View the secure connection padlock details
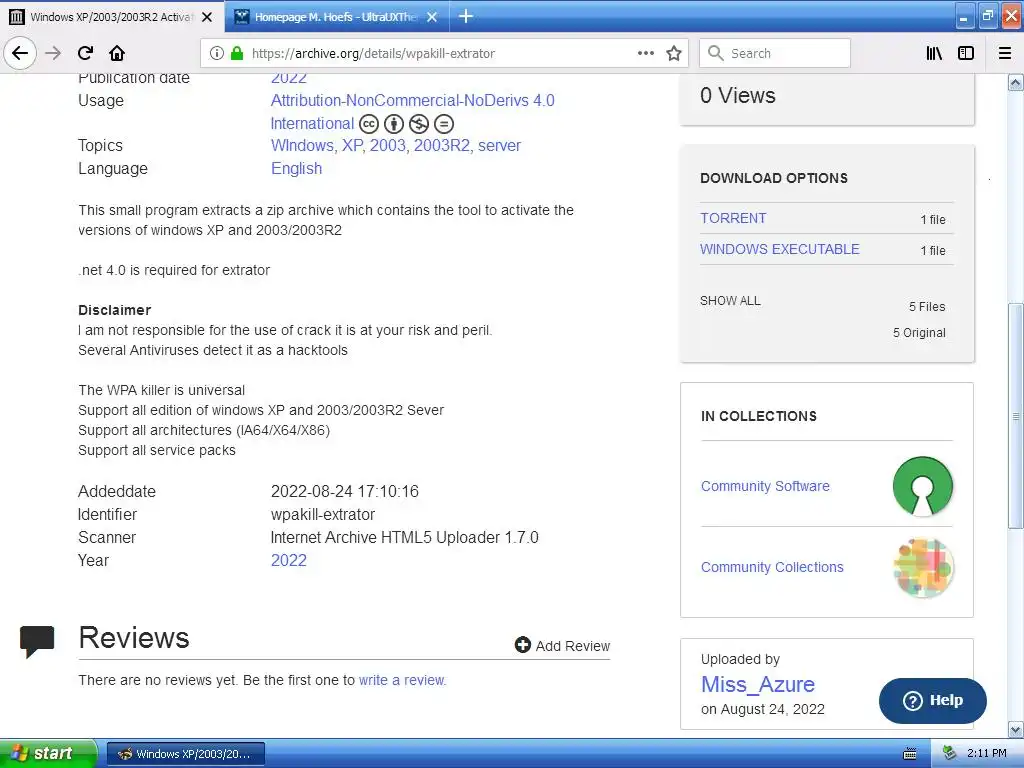 236,53
